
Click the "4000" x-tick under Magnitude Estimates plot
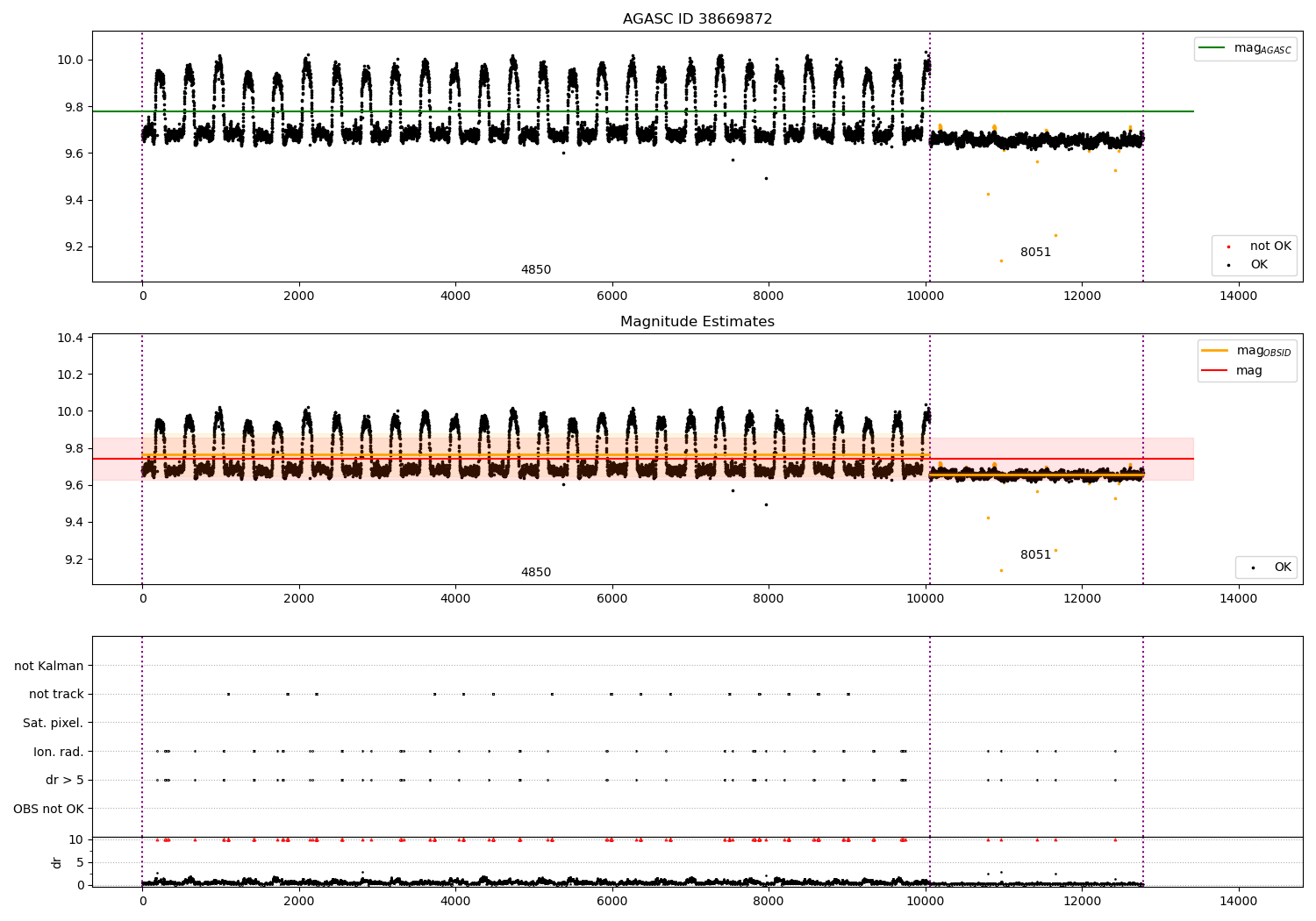point(455,599)
